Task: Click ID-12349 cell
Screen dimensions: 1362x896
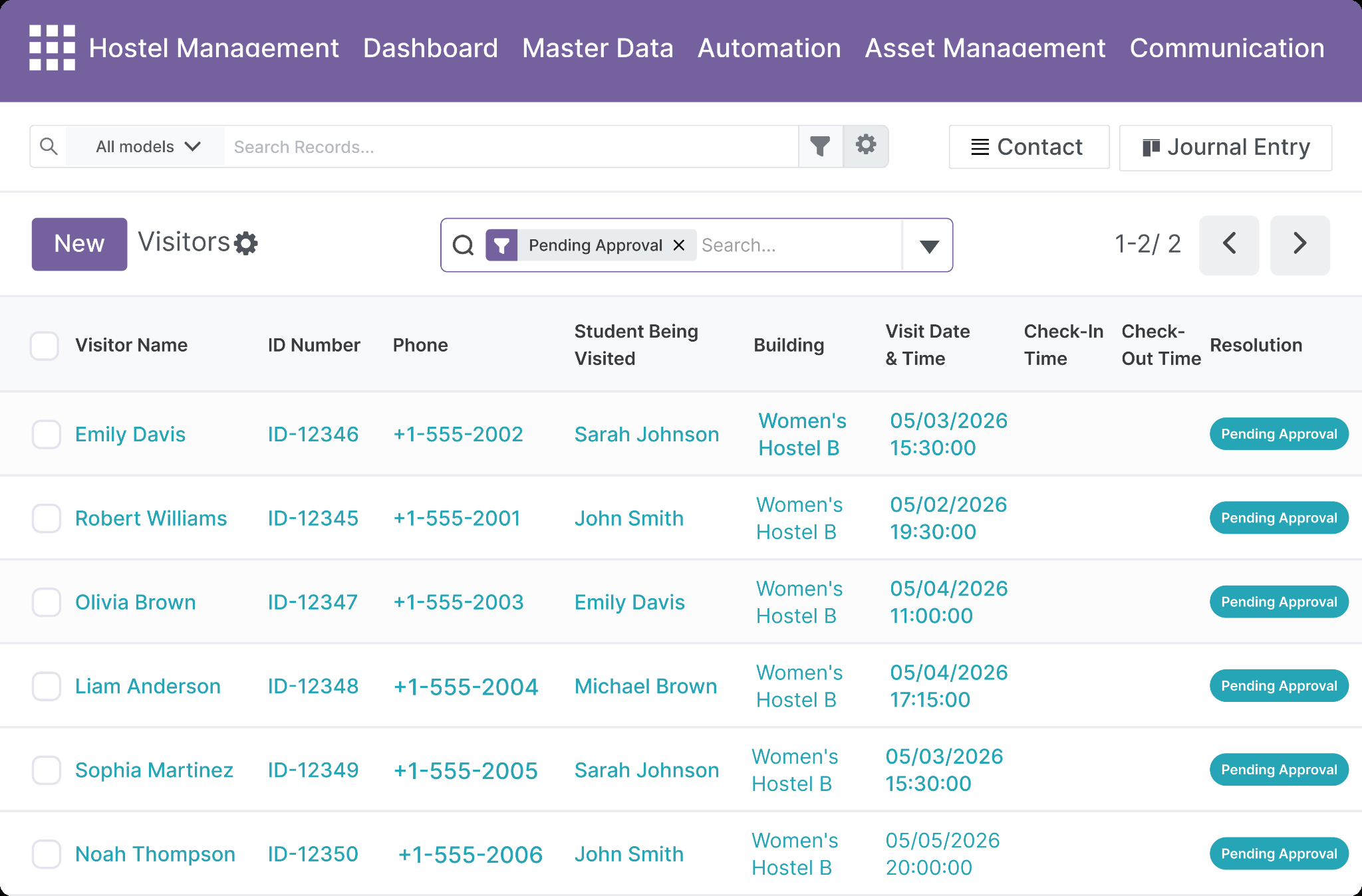Action: (x=313, y=770)
